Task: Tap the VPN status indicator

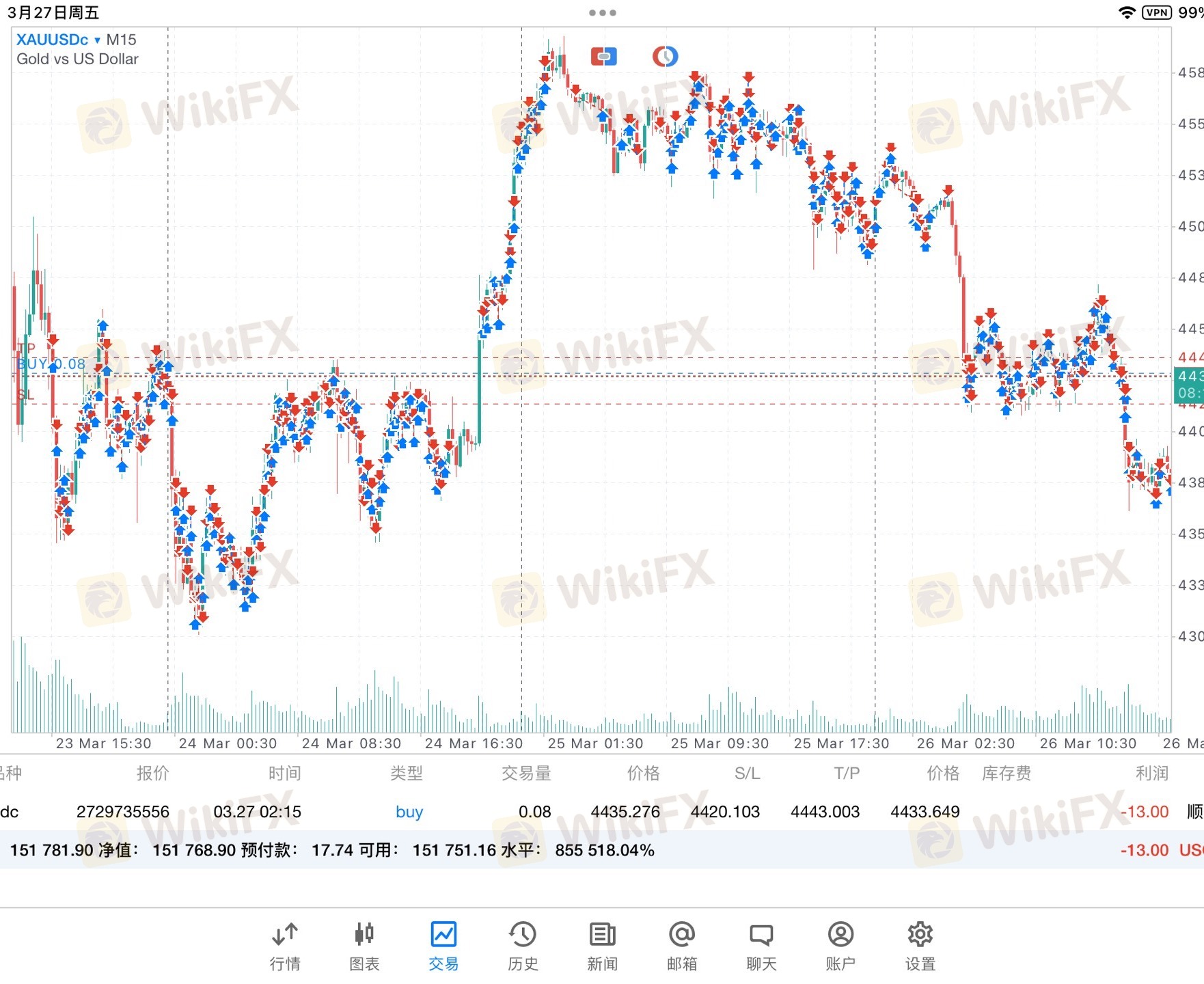Action: click(1157, 12)
